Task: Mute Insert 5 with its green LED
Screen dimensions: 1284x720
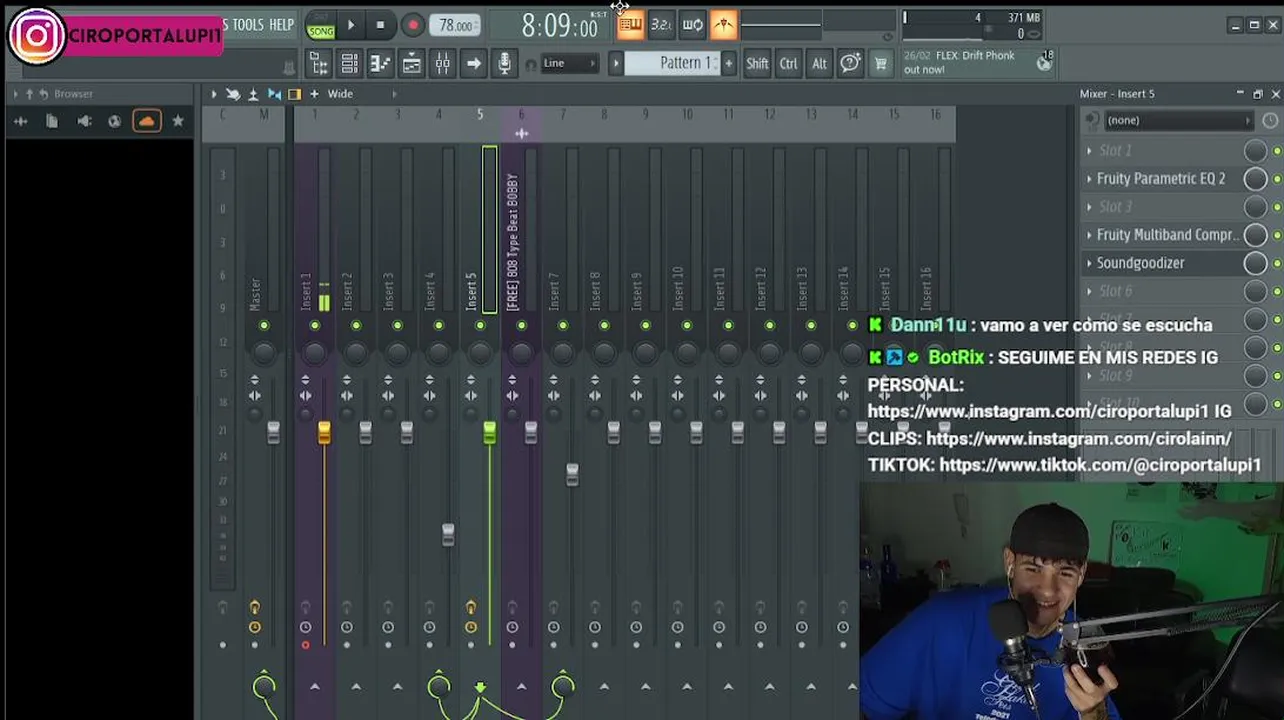Action: click(x=480, y=326)
